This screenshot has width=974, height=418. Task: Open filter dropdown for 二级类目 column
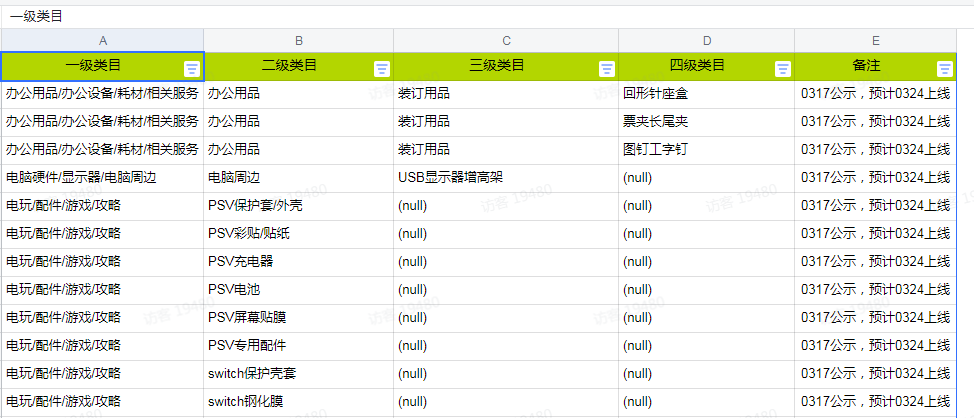pos(382,69)
